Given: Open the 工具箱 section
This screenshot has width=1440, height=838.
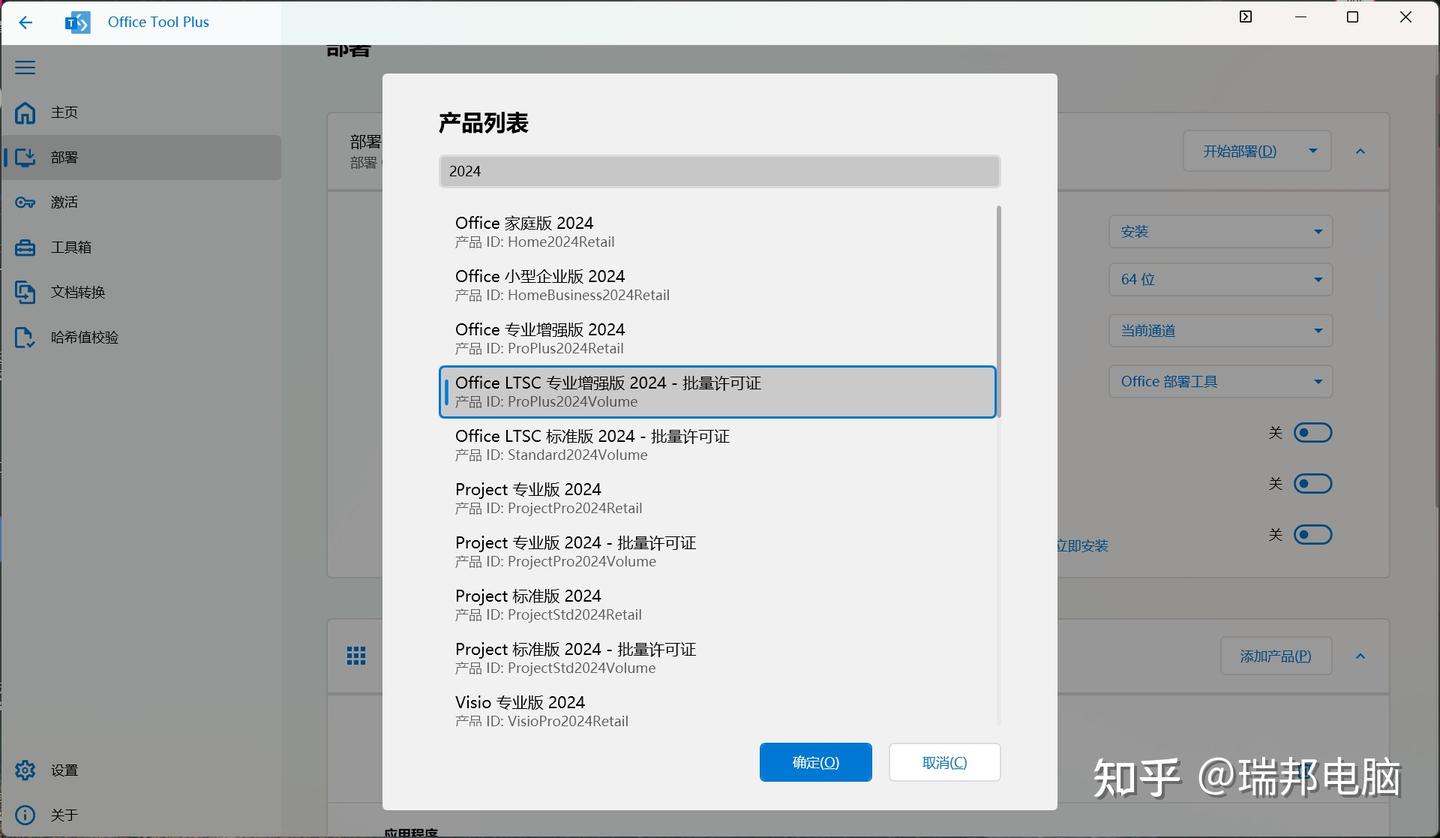Looking at the screenshot, I should (141, 247).
